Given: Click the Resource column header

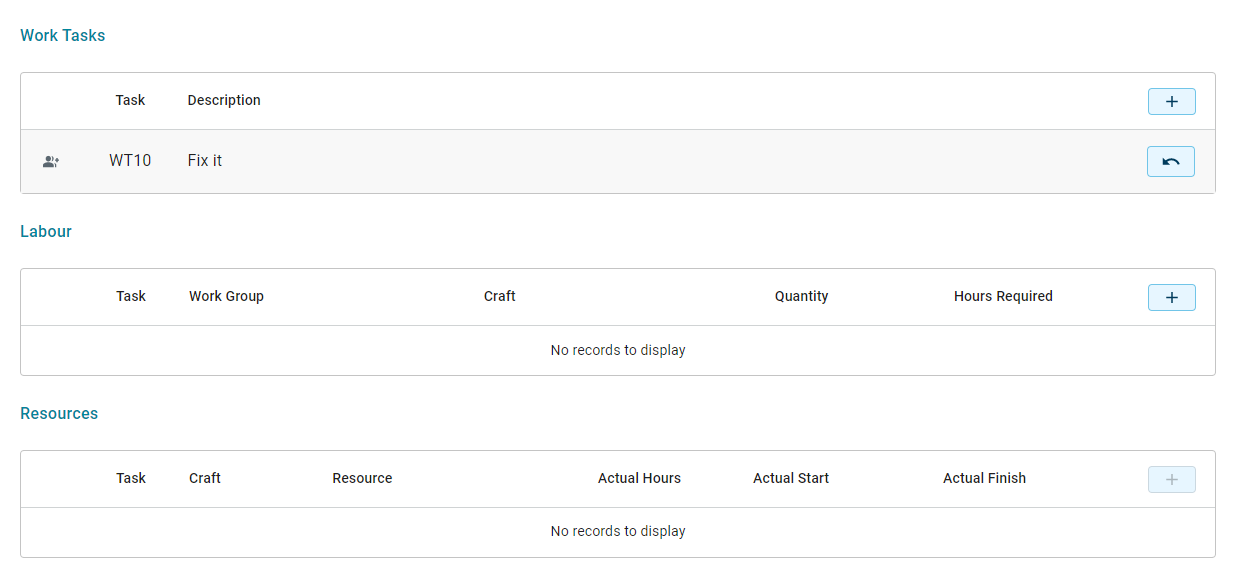Looking at the screenshot, I should [x=362, y=478].
